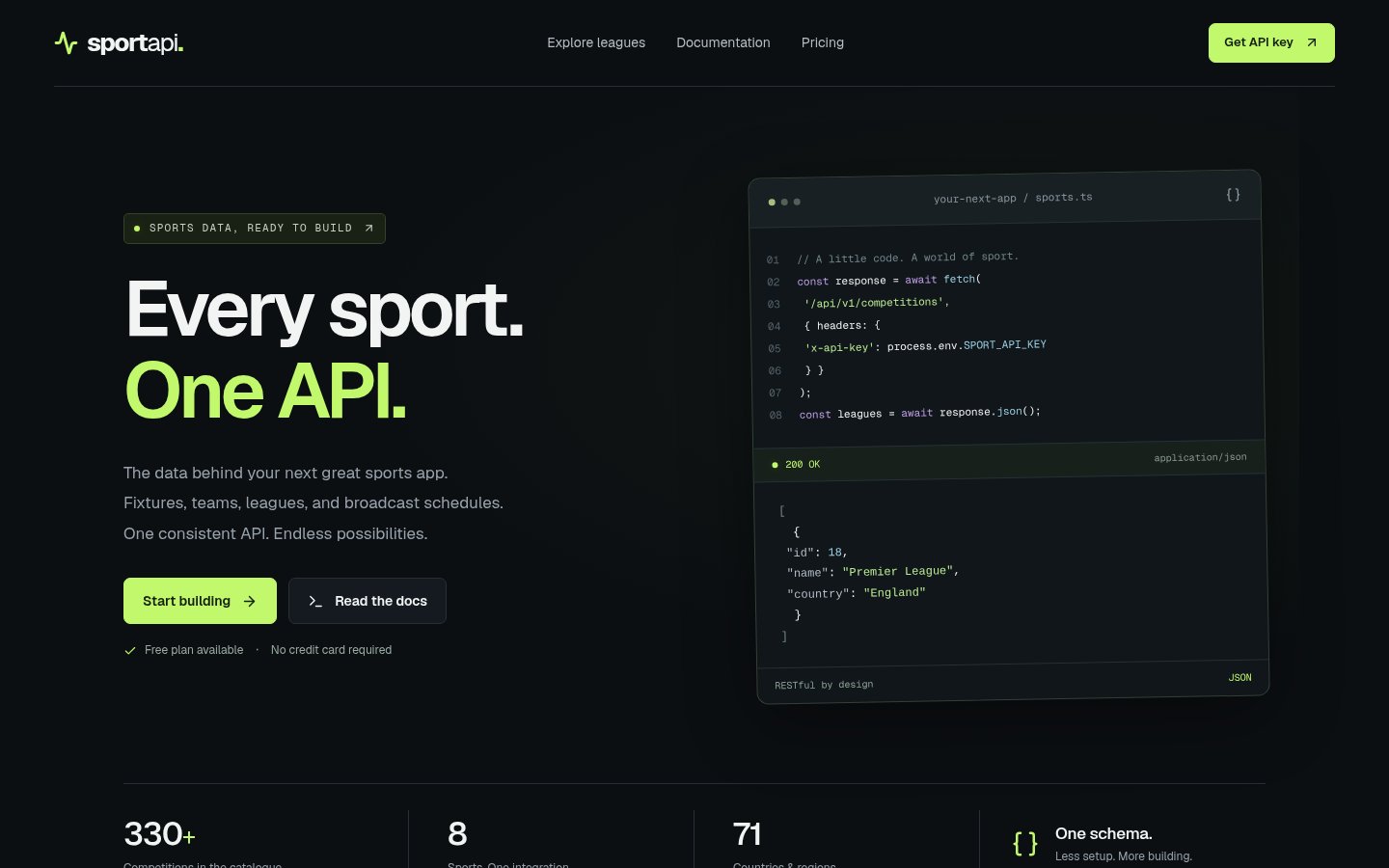This screenshot has width=1389, height=868.
Task: Click the curly braces icon in code window header
Action: pos(1233,195)
